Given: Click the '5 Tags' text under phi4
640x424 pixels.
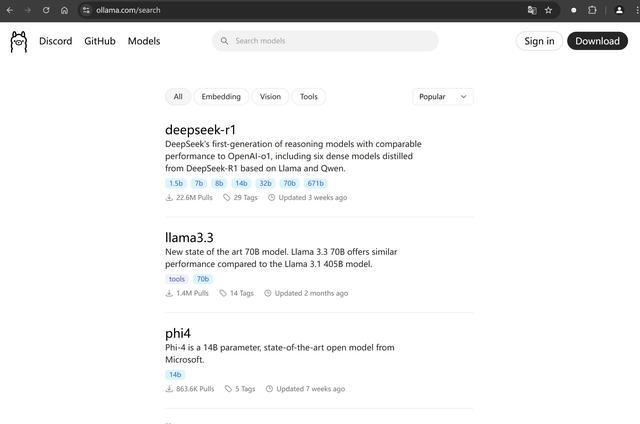Looking at the screenshot, I should [245, 389].
